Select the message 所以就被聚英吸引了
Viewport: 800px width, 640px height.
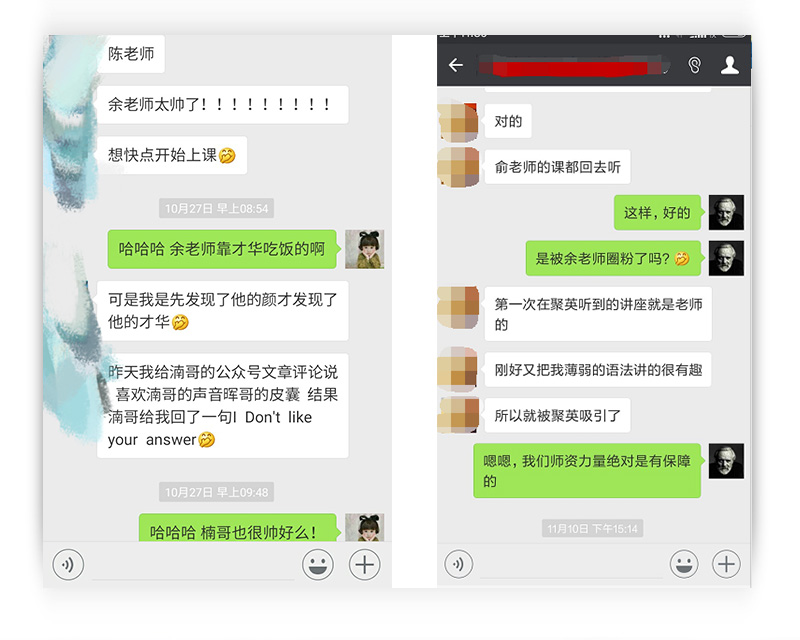pyautogui.click(x=557, y=415)
